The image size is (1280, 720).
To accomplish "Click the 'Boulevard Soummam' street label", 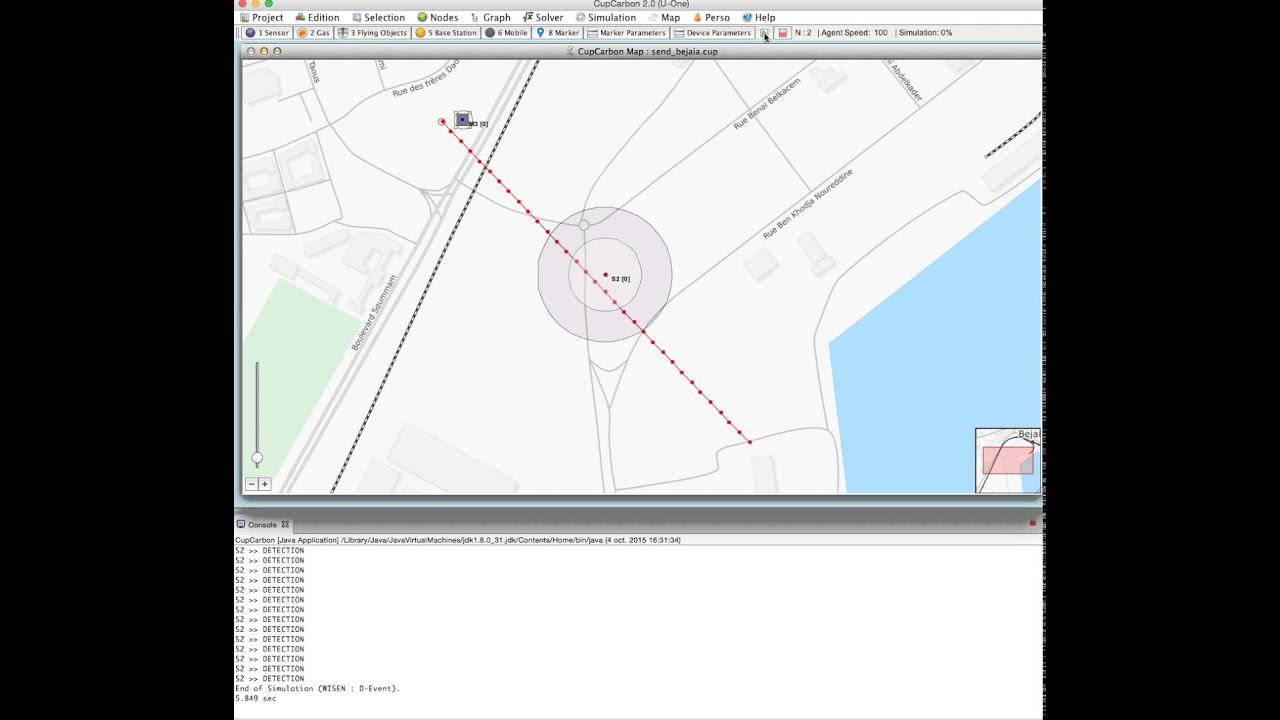I will (374, 312).
